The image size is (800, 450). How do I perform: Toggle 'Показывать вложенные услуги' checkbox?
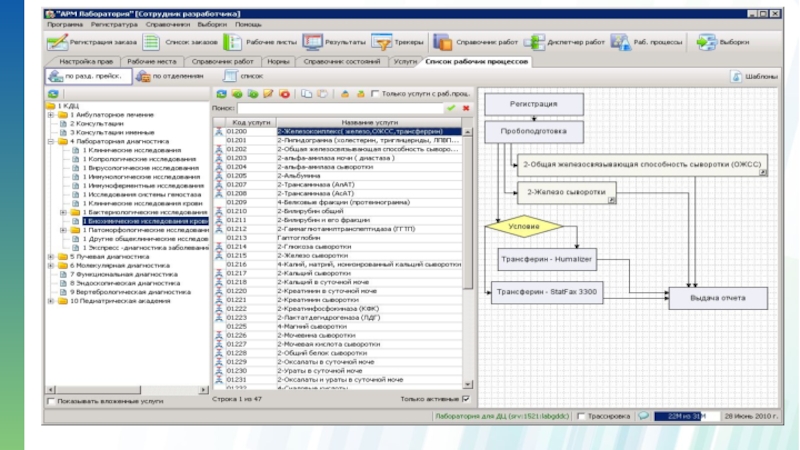52,401
